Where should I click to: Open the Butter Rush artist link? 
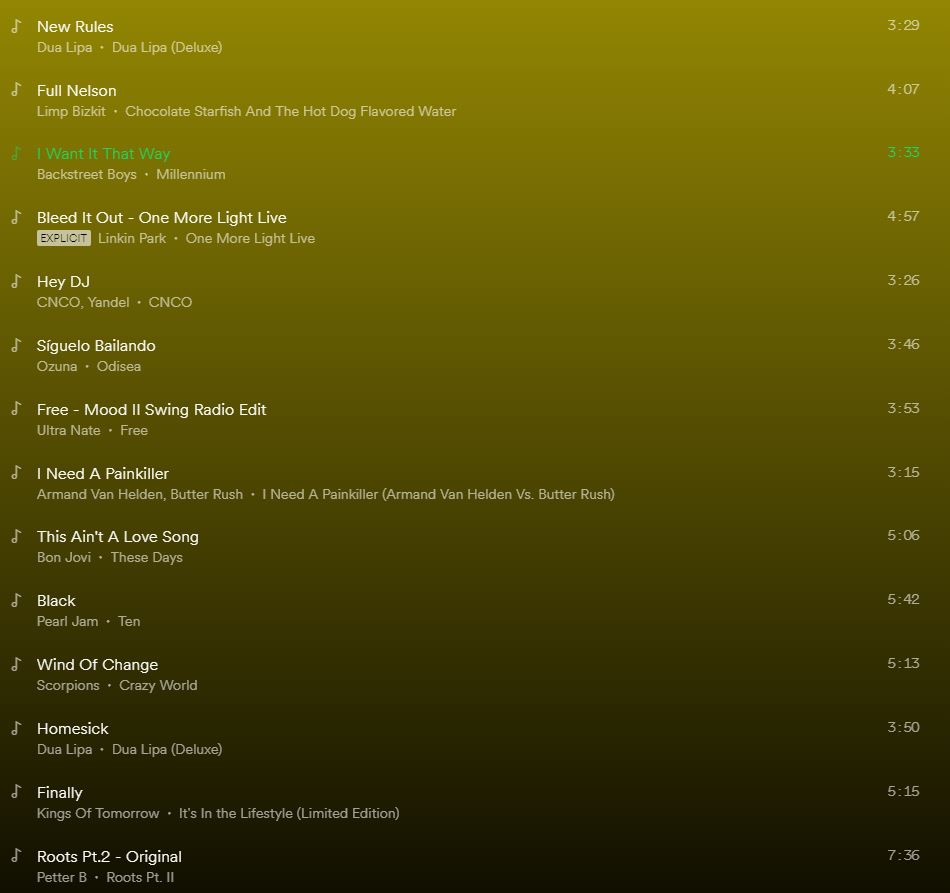click(x=207, y=494)
